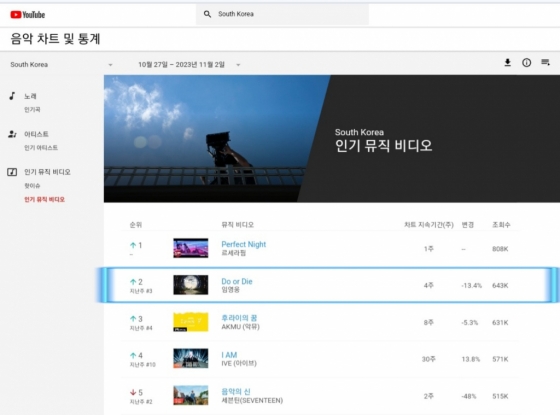Image resolution: width=560 pixels, height=415 pixels.
Task: Click the music video sidebar icon
Action: (12, 172)
